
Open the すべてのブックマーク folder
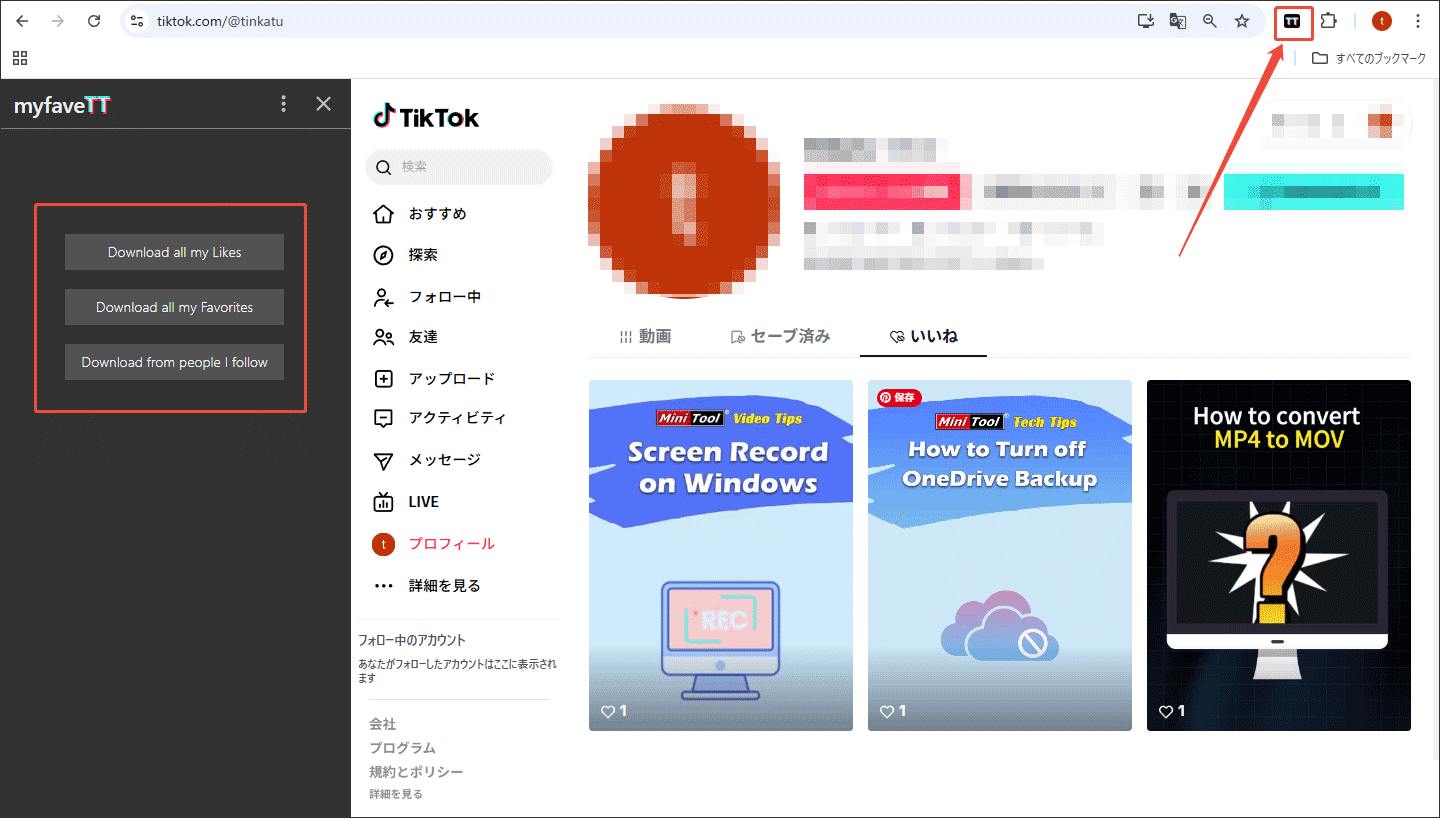1369,59
